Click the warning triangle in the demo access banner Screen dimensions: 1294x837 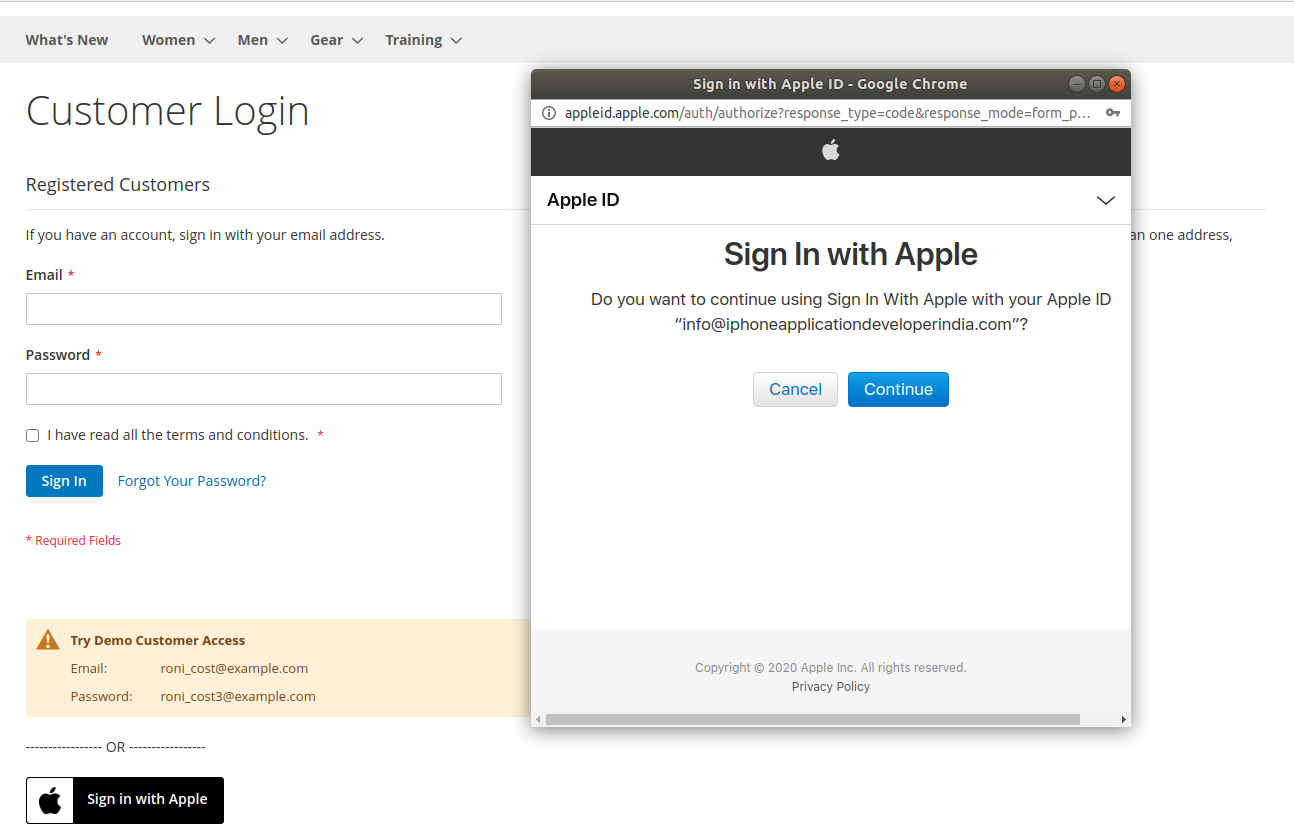[x=47, y=639]
